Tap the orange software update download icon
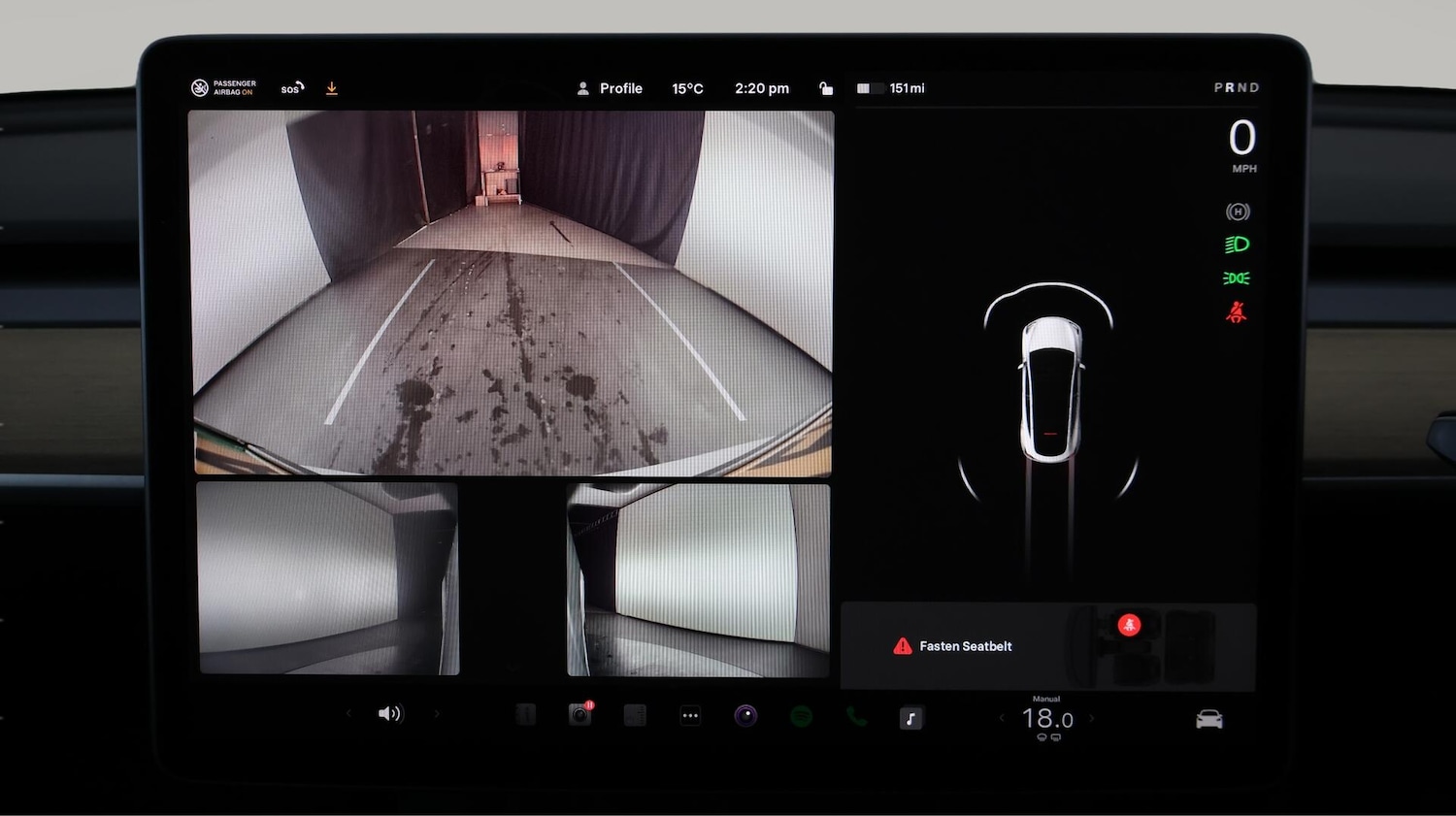The width and height of the screenshot is (1456, 816). pos(332,88)
